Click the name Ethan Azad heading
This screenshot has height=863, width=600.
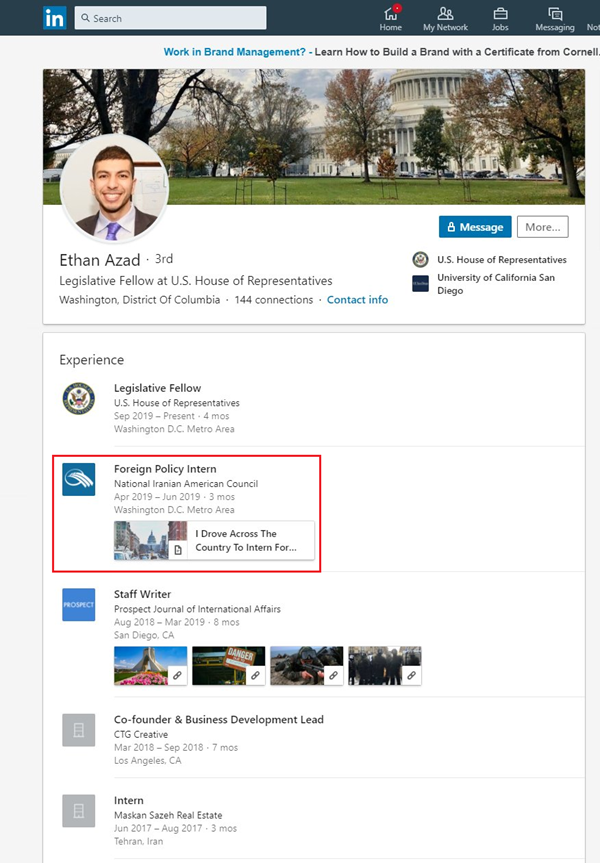click(x=100, y=260)
